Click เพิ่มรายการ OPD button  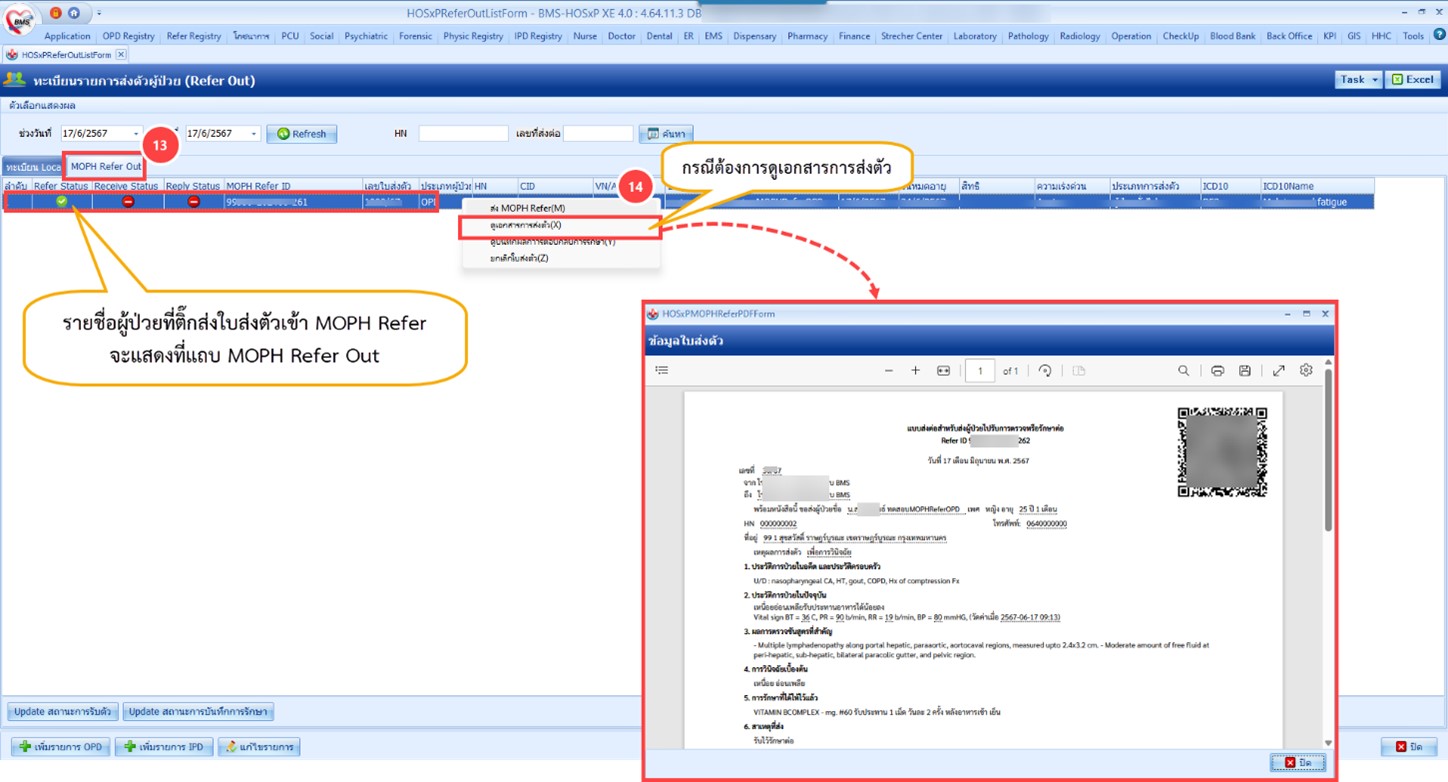(x=61, y=747)
